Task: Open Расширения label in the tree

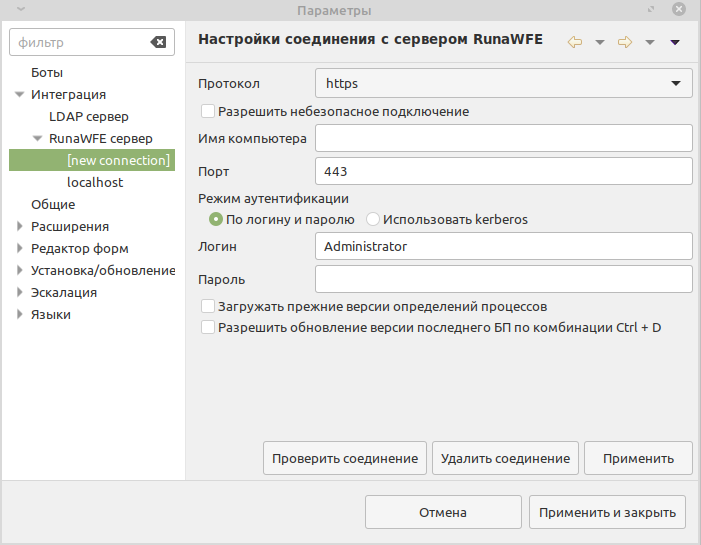Action: (x=70, y=226)
